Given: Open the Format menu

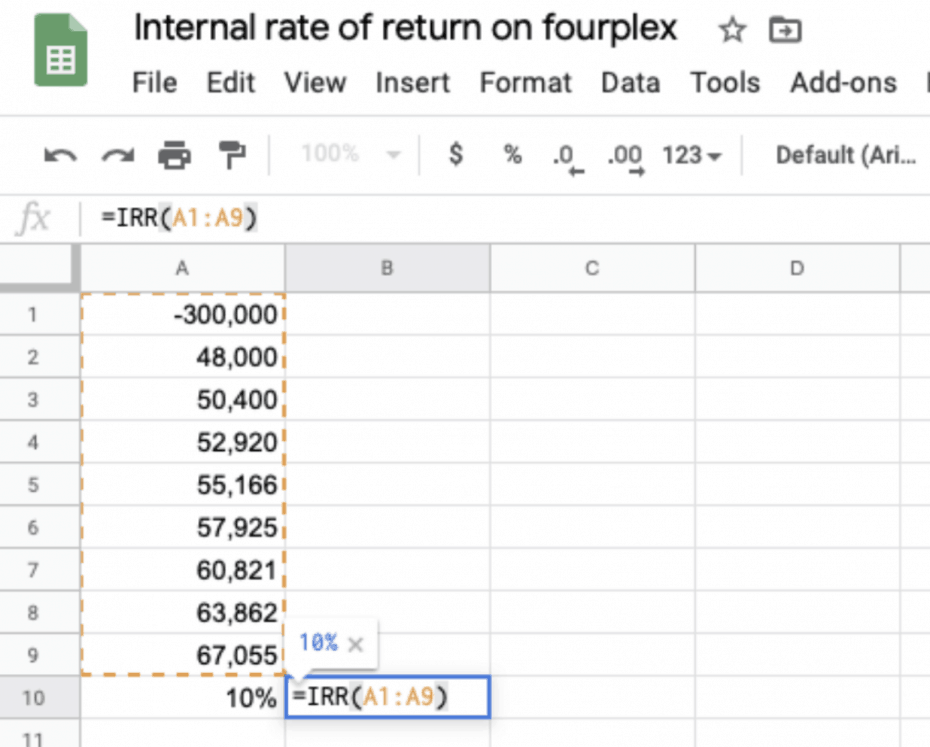Looking at the screenshot, I should coord(525,82).
